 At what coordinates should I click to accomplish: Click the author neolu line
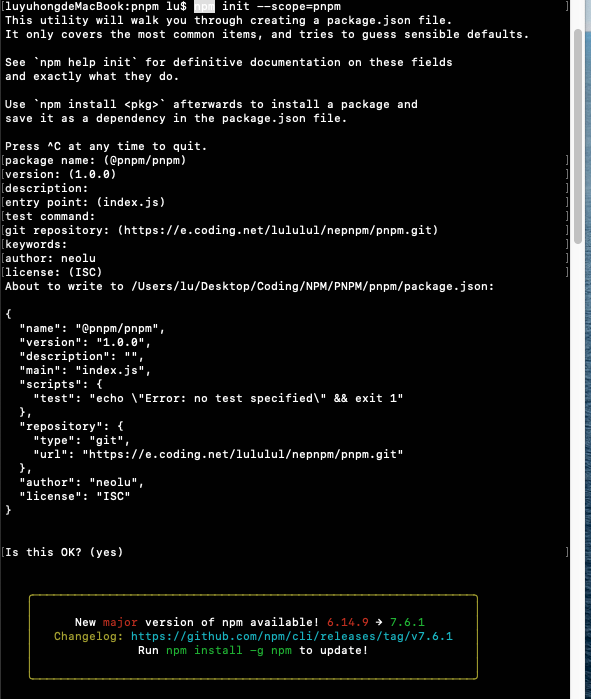50,259
